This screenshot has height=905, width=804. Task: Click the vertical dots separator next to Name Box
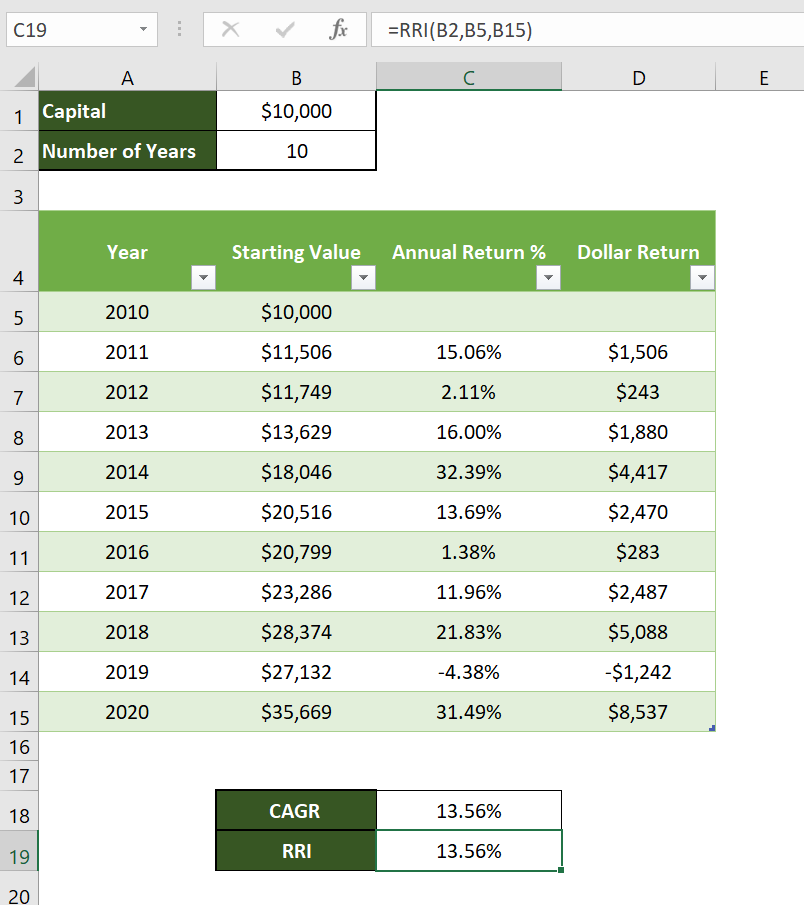click(x=178, y=29)
